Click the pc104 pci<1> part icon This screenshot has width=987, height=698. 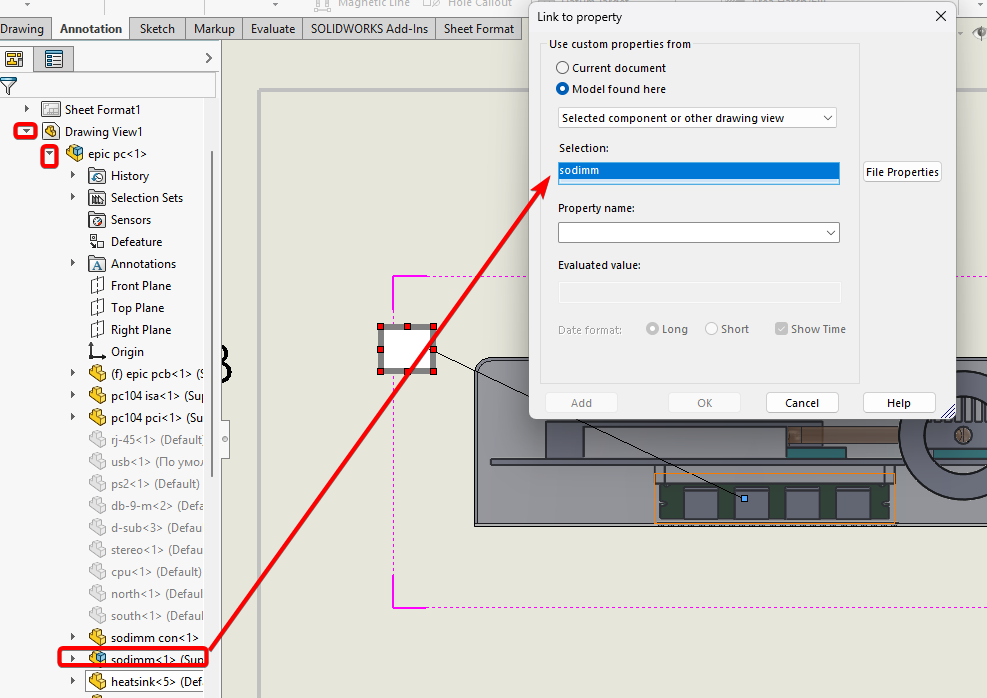[x=98, y=417]
